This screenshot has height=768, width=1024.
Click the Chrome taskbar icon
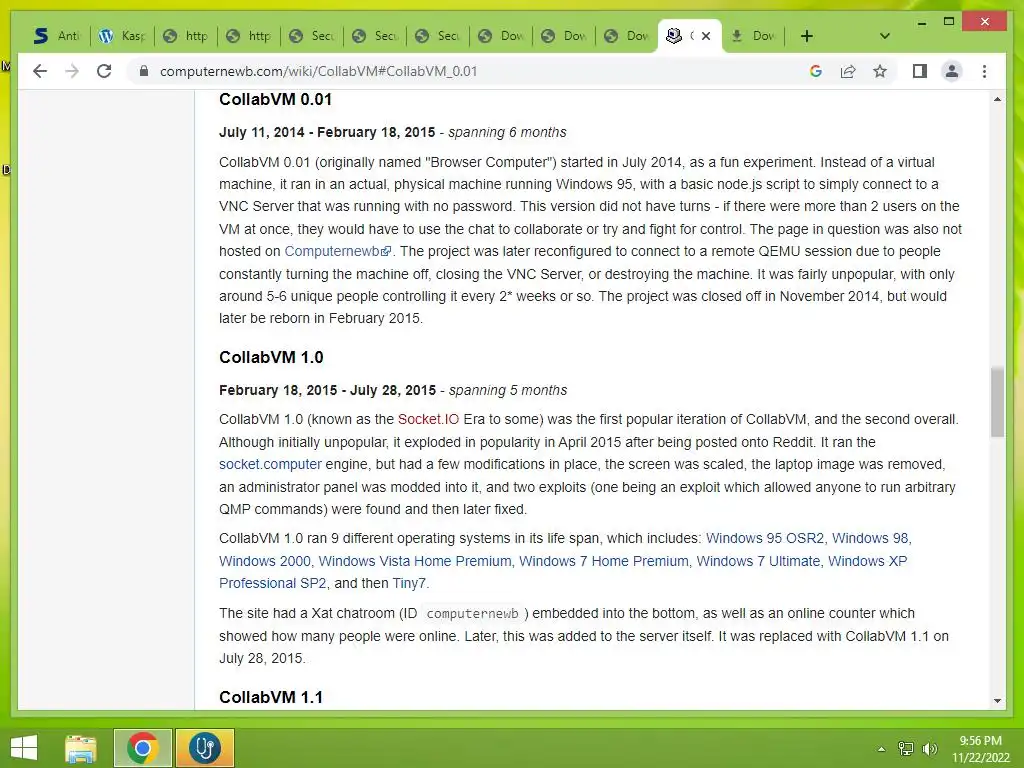click(x=142, y=748)
